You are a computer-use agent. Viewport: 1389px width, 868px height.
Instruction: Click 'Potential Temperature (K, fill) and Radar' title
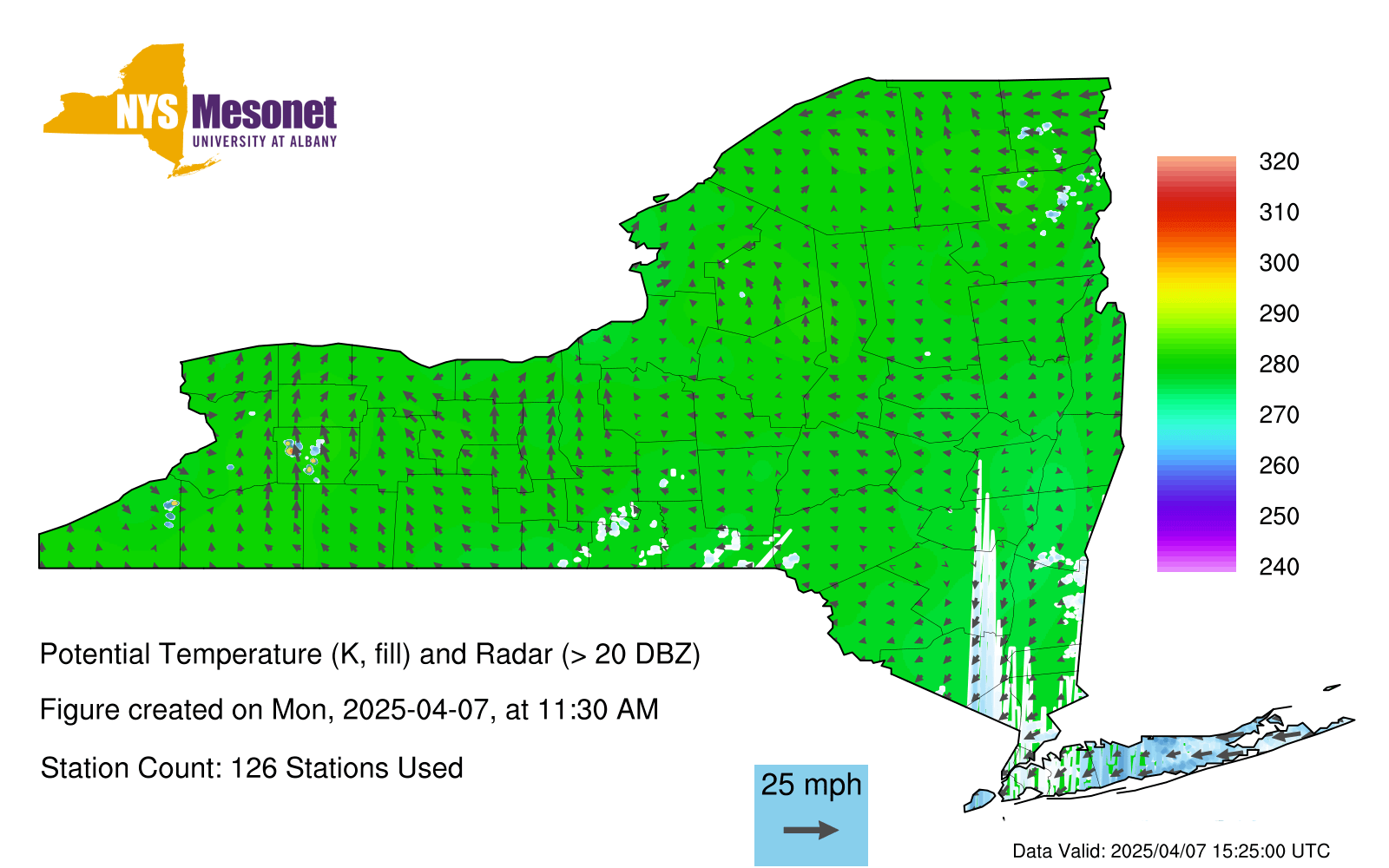tap(370, 654)
